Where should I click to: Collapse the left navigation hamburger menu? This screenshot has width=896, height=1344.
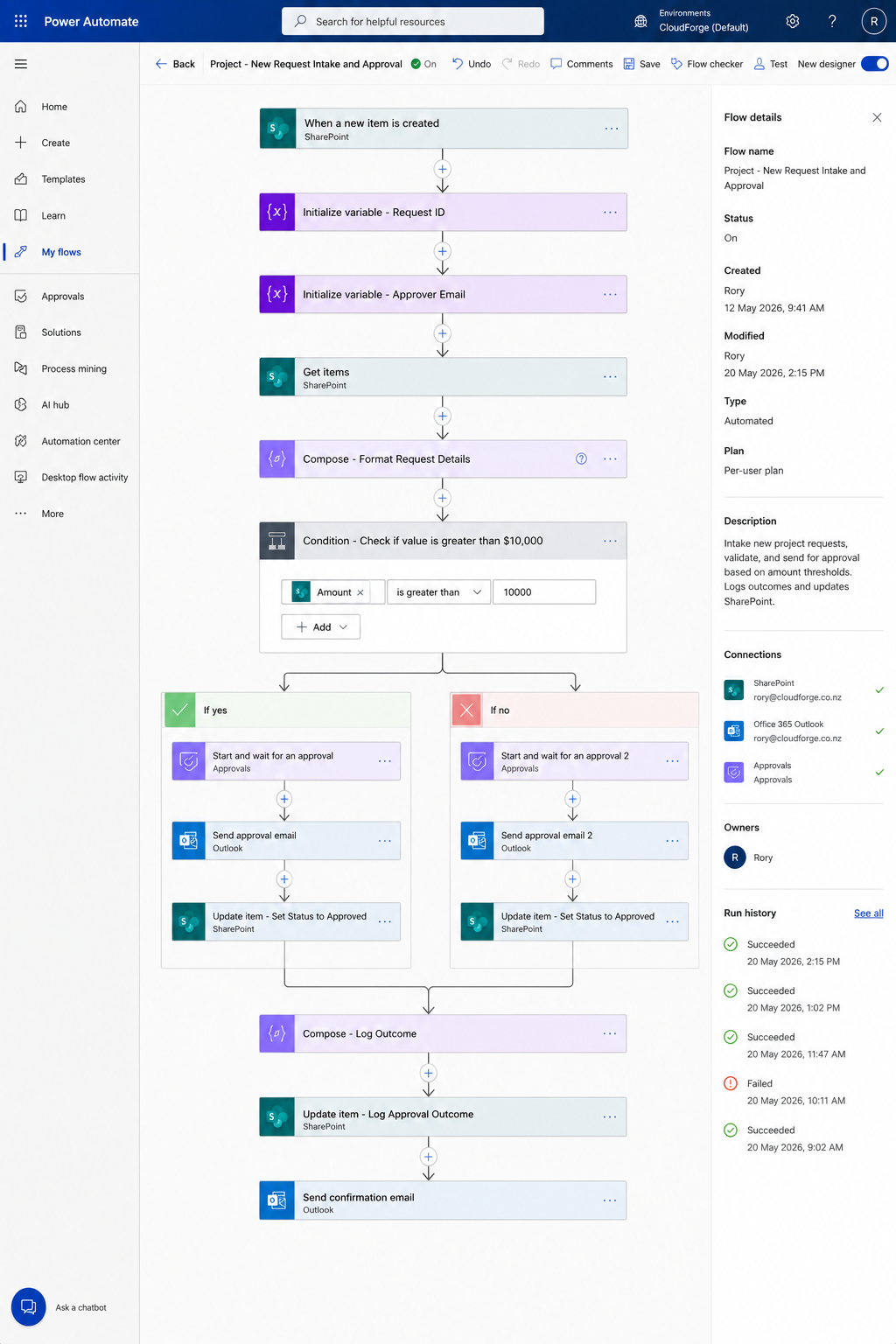[21, 64]
